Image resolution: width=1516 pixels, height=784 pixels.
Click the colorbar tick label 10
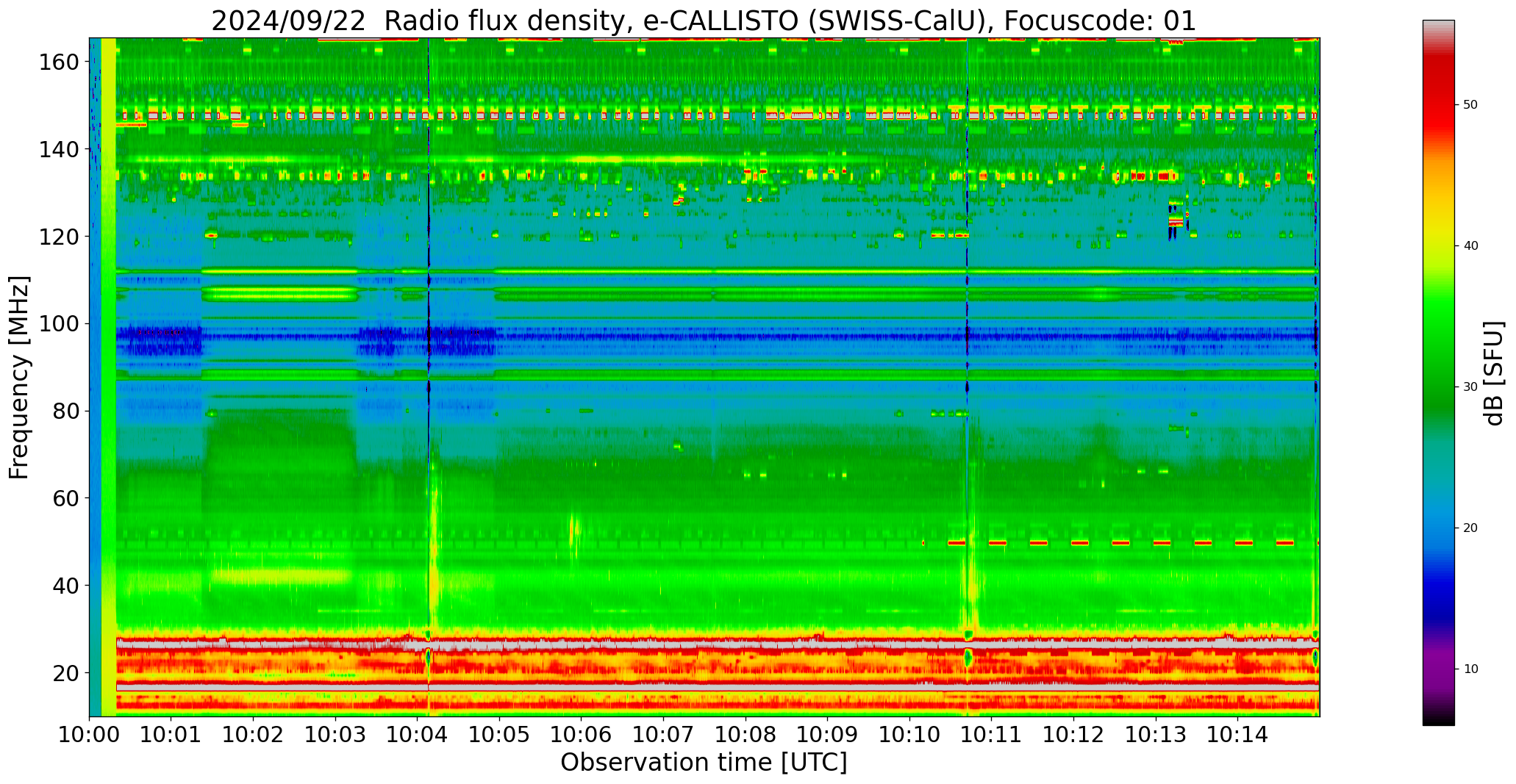coord(1470,669)
